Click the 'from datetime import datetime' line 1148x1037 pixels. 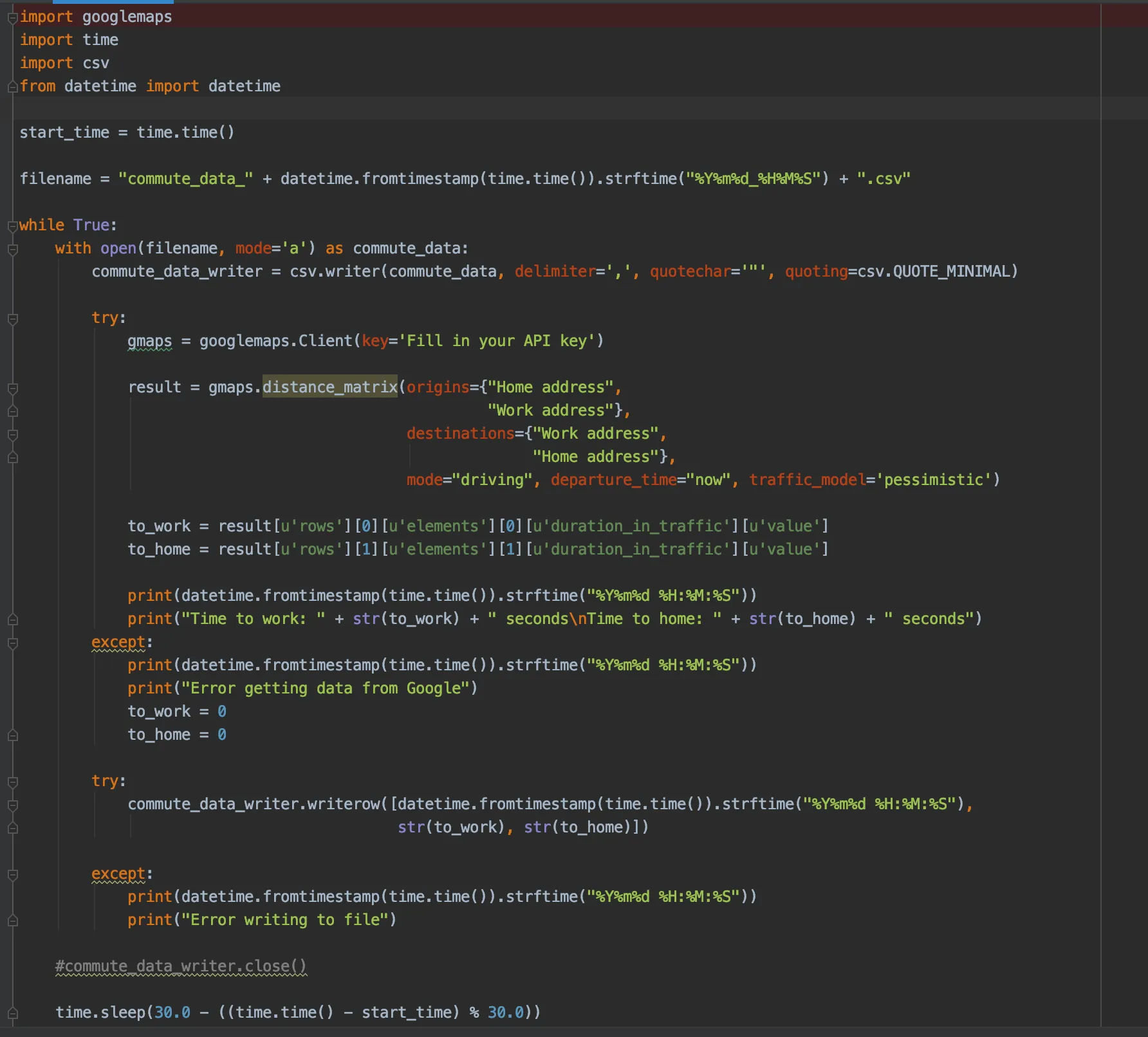click(150, 86)
